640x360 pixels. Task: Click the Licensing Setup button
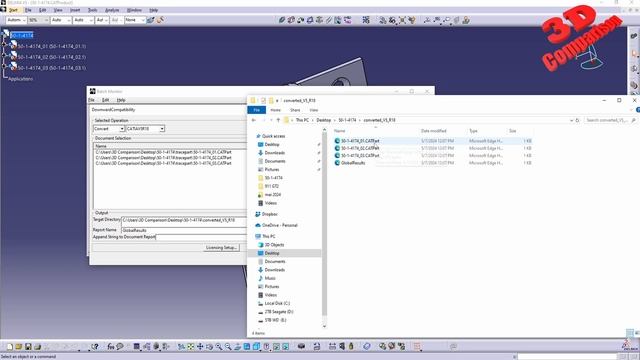tap(221, 247)
